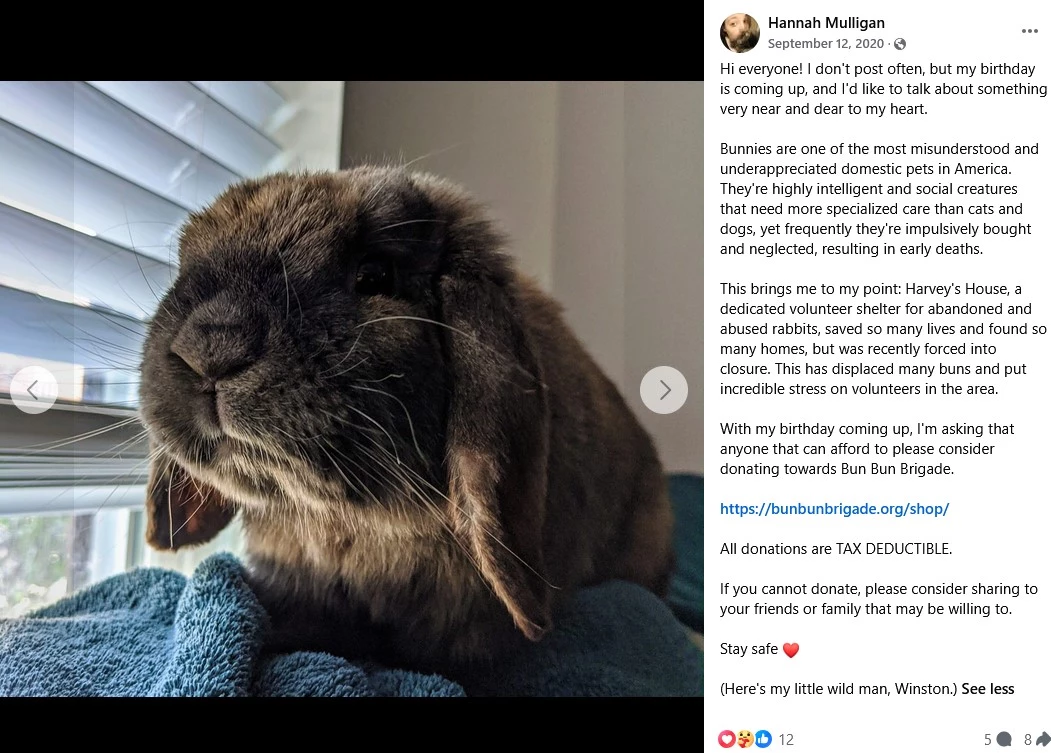Viewport: 1051px width, 753px height.
Task: View the 12 reactions count
Action: (786, 740)
